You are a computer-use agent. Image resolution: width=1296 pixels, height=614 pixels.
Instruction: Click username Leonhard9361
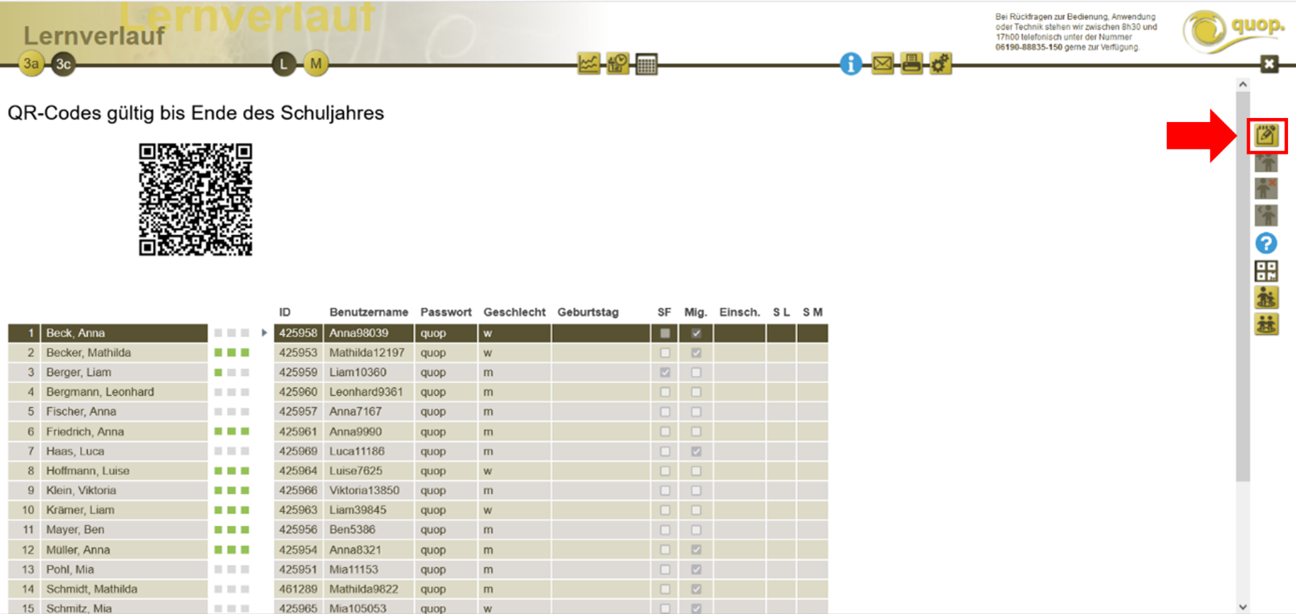(x=366, y=392)
